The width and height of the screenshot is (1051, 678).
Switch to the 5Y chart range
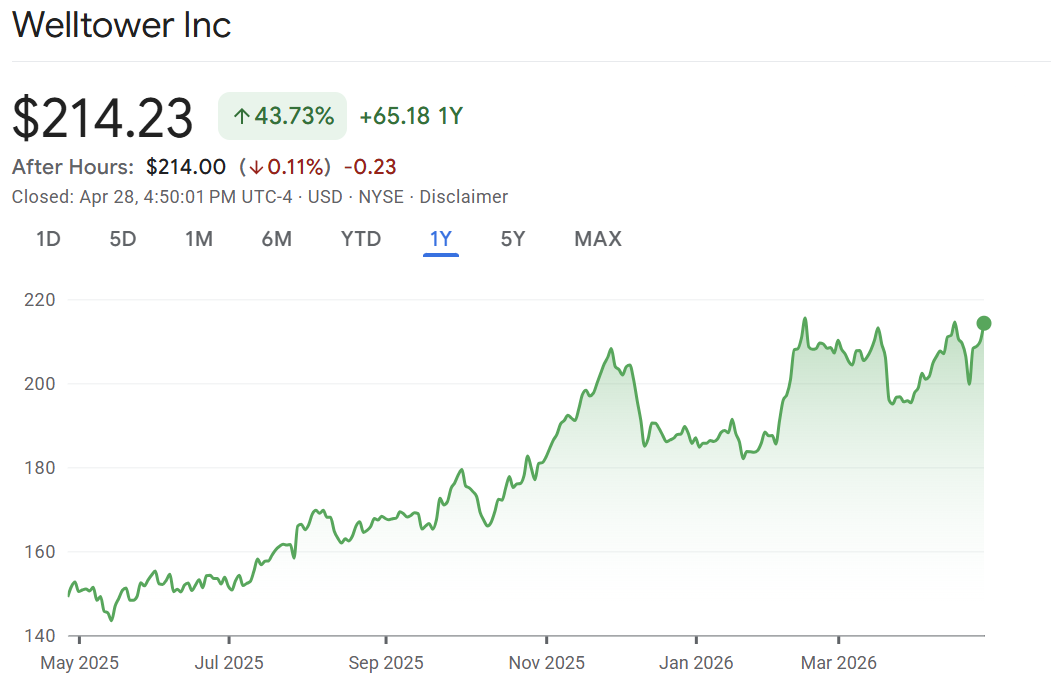513,239
